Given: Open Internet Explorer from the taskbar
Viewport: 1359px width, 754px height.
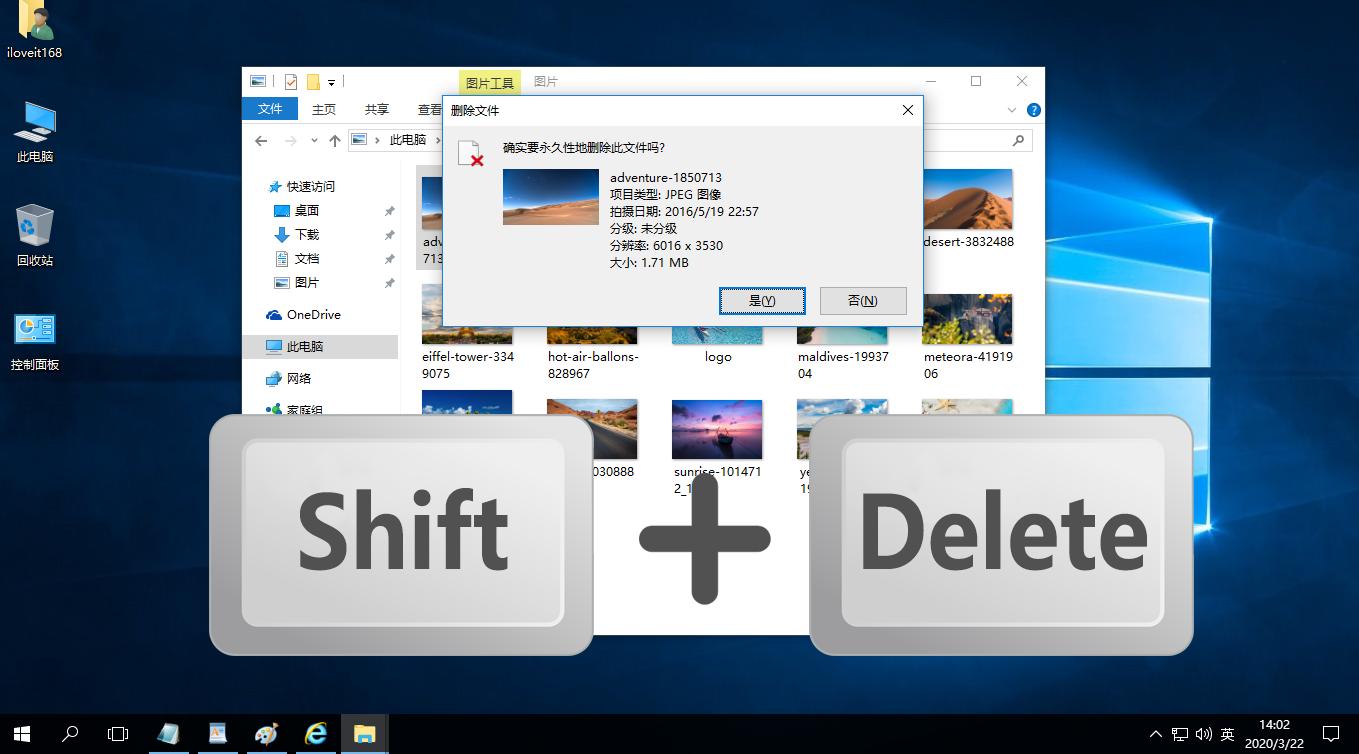Looking at the screenshot, I should tap(315, 733).
